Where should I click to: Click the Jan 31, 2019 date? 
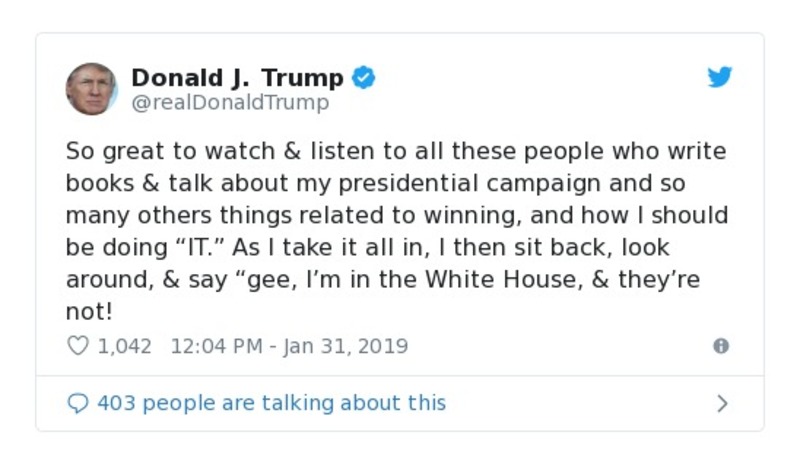pyautogui.click(x=346, y=346)
